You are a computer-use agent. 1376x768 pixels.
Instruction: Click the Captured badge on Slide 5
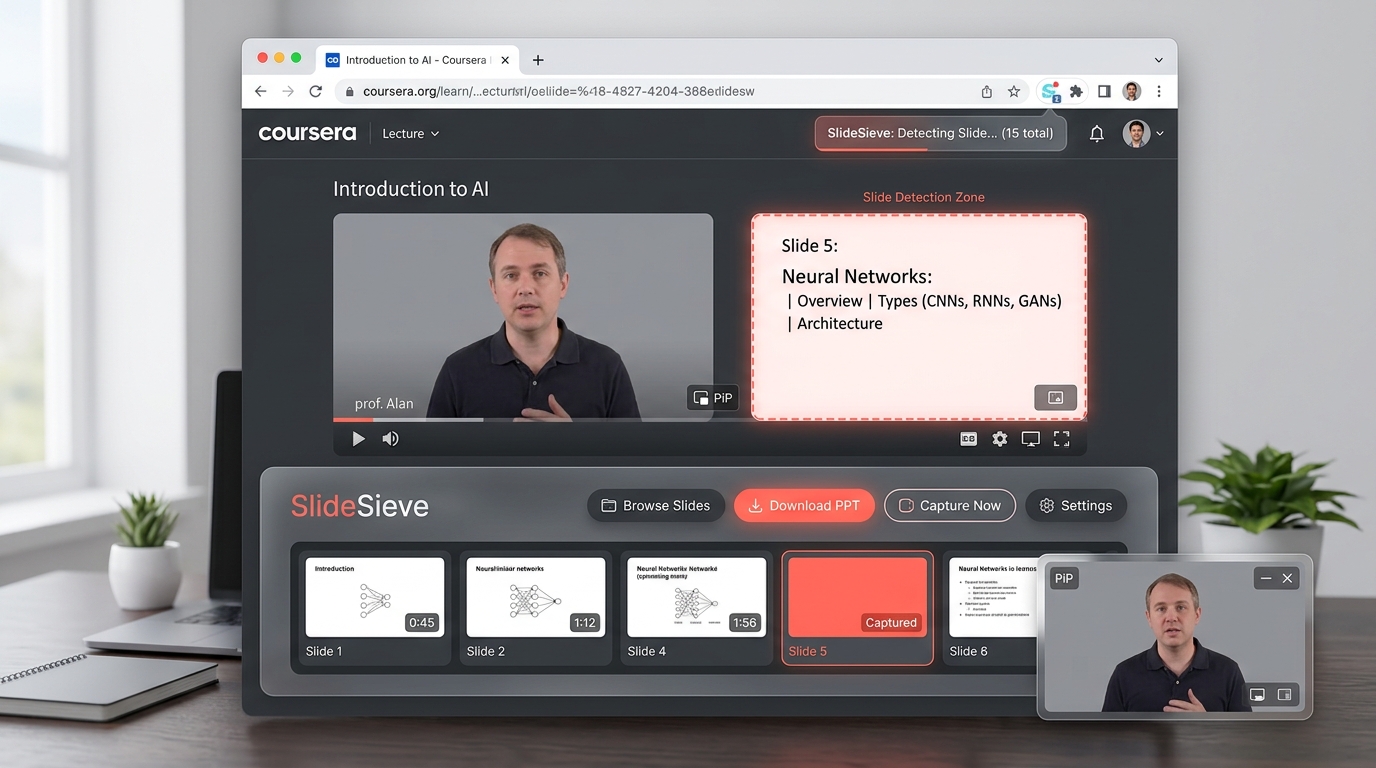(x=891, y=622)
